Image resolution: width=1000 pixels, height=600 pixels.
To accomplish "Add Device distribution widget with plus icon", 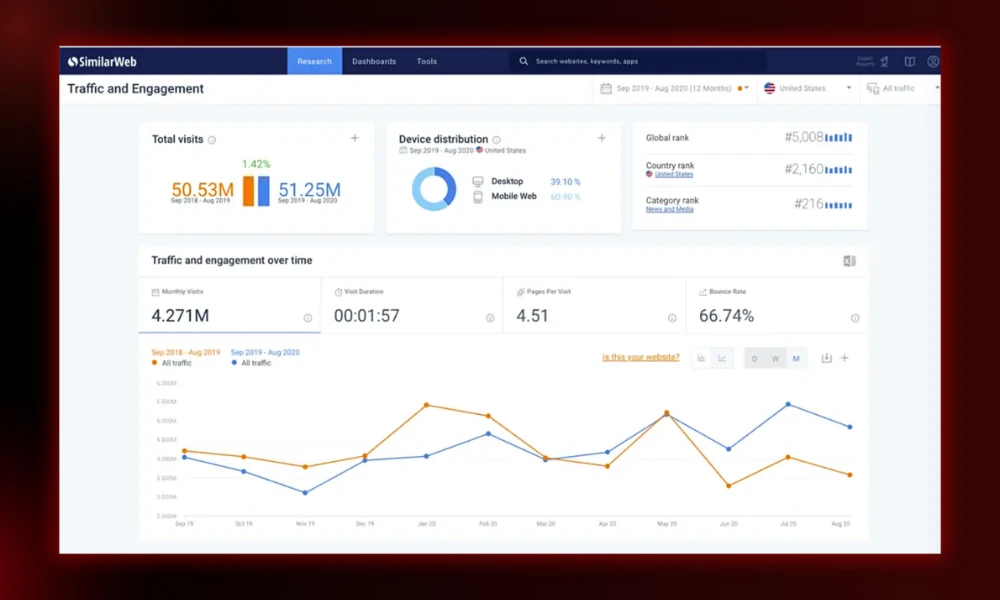I will pos(601,138).
